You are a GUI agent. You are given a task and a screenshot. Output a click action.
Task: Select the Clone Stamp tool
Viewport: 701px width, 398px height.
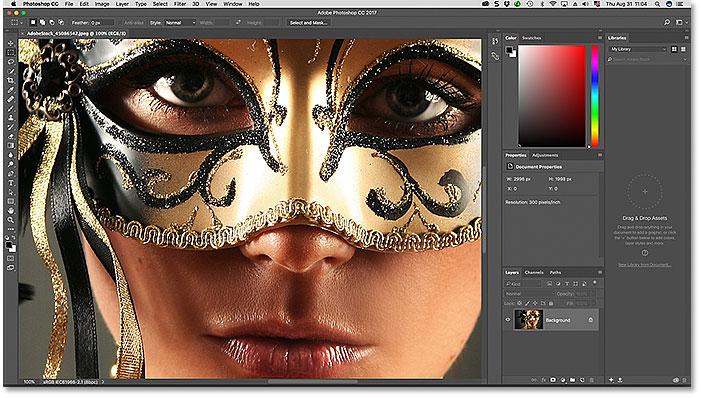click(11, 118)
